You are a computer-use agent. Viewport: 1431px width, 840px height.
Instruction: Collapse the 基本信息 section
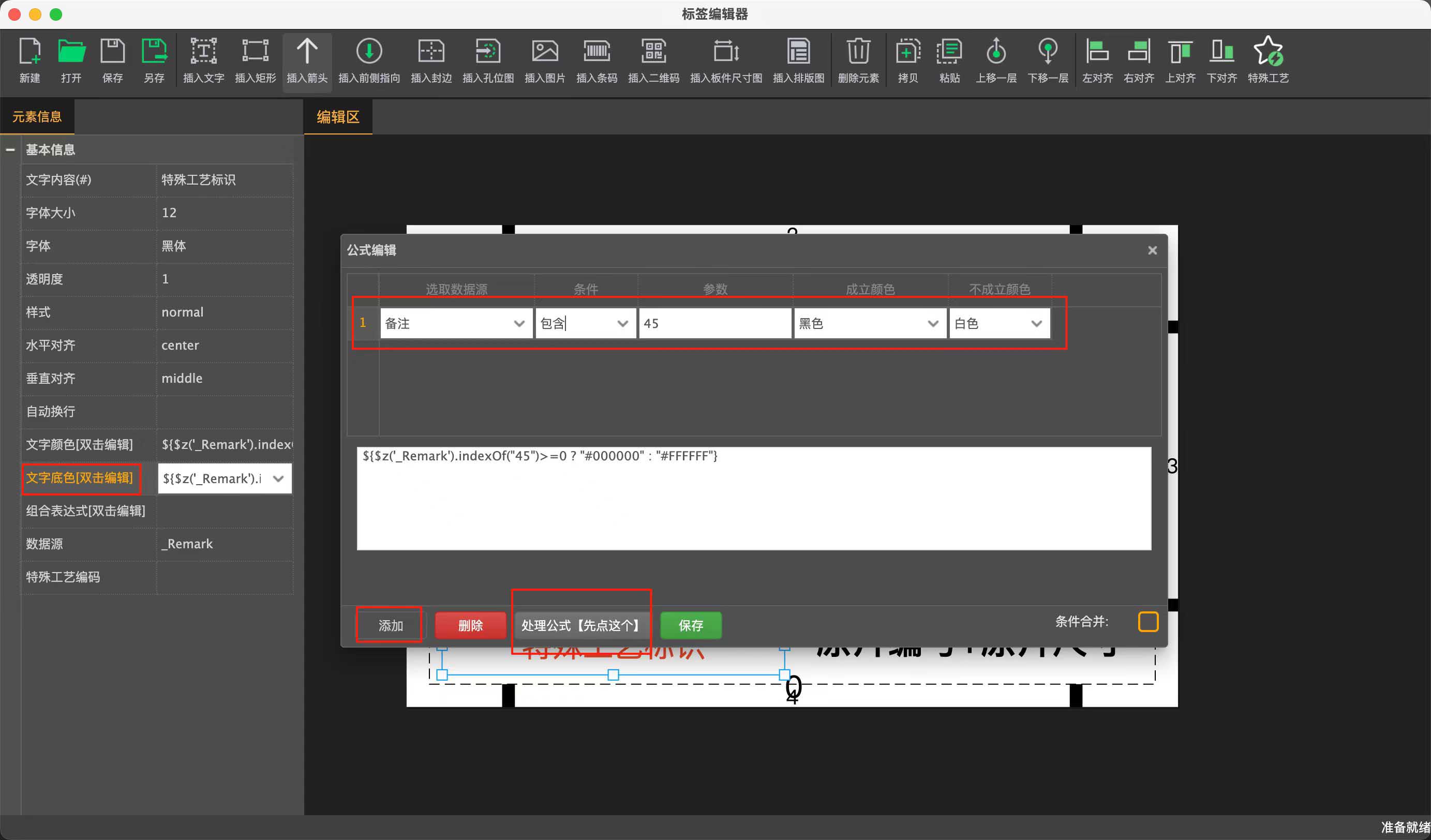click(x=10, y=150)
